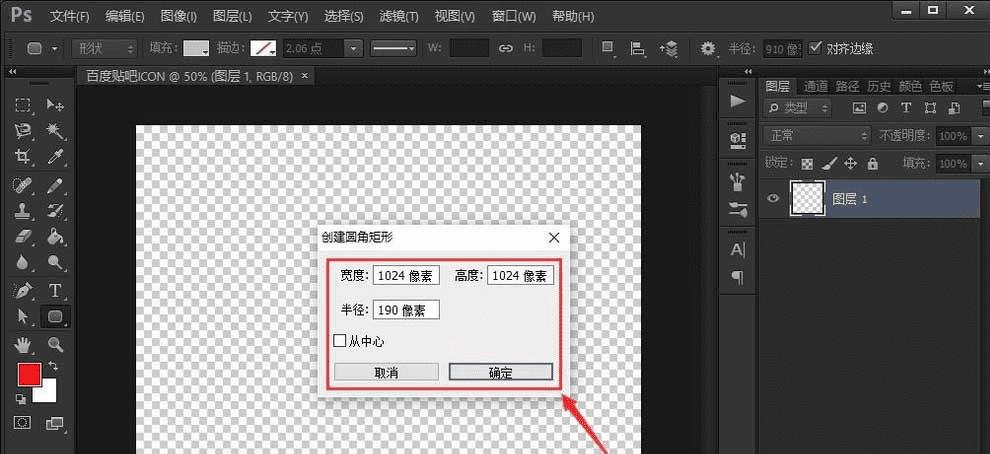This screenshot has height=454, width=990.
Task: Select the Eraser tool
Action: 23,236
